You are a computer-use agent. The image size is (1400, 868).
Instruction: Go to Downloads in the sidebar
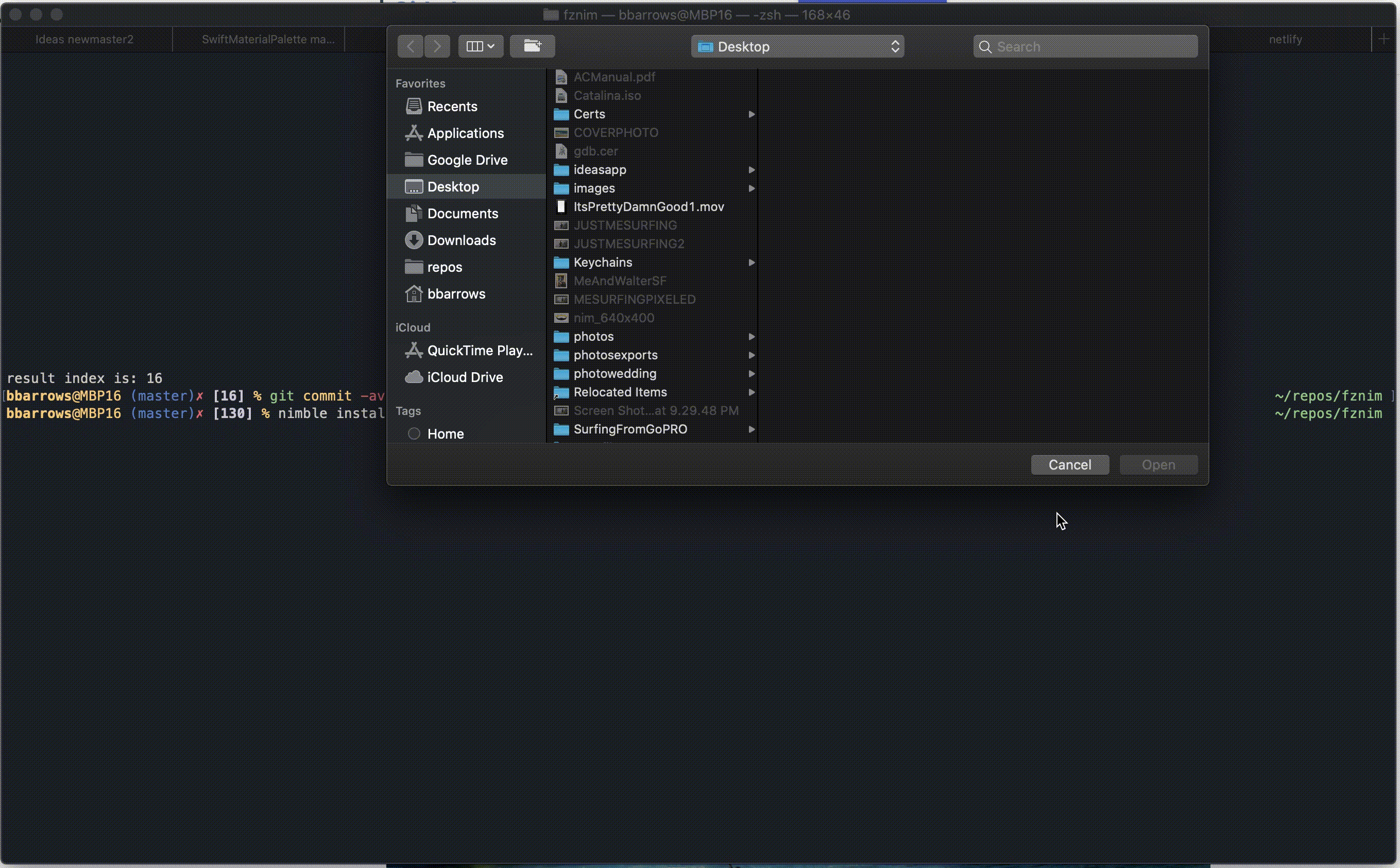pos(461,240)
